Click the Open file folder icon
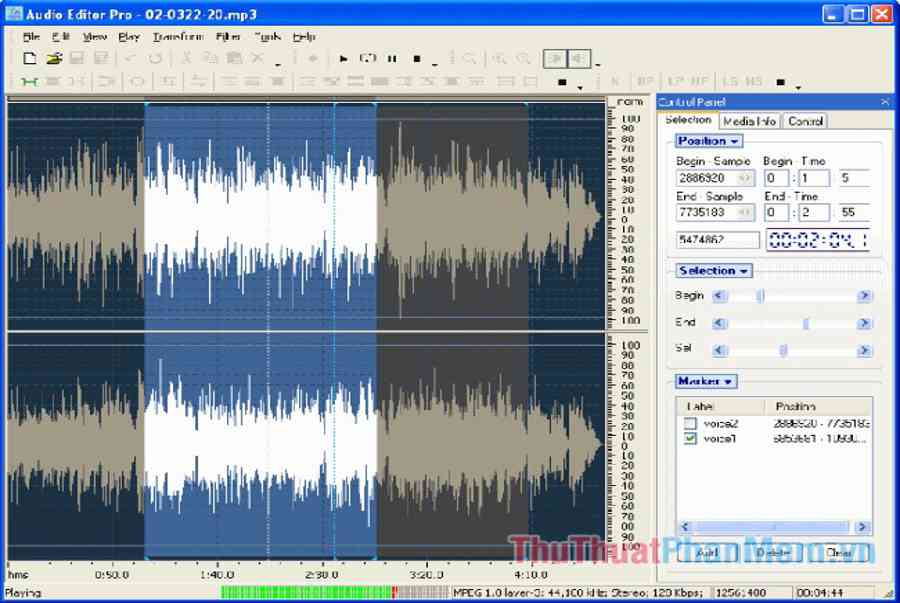 click(54, 59)
